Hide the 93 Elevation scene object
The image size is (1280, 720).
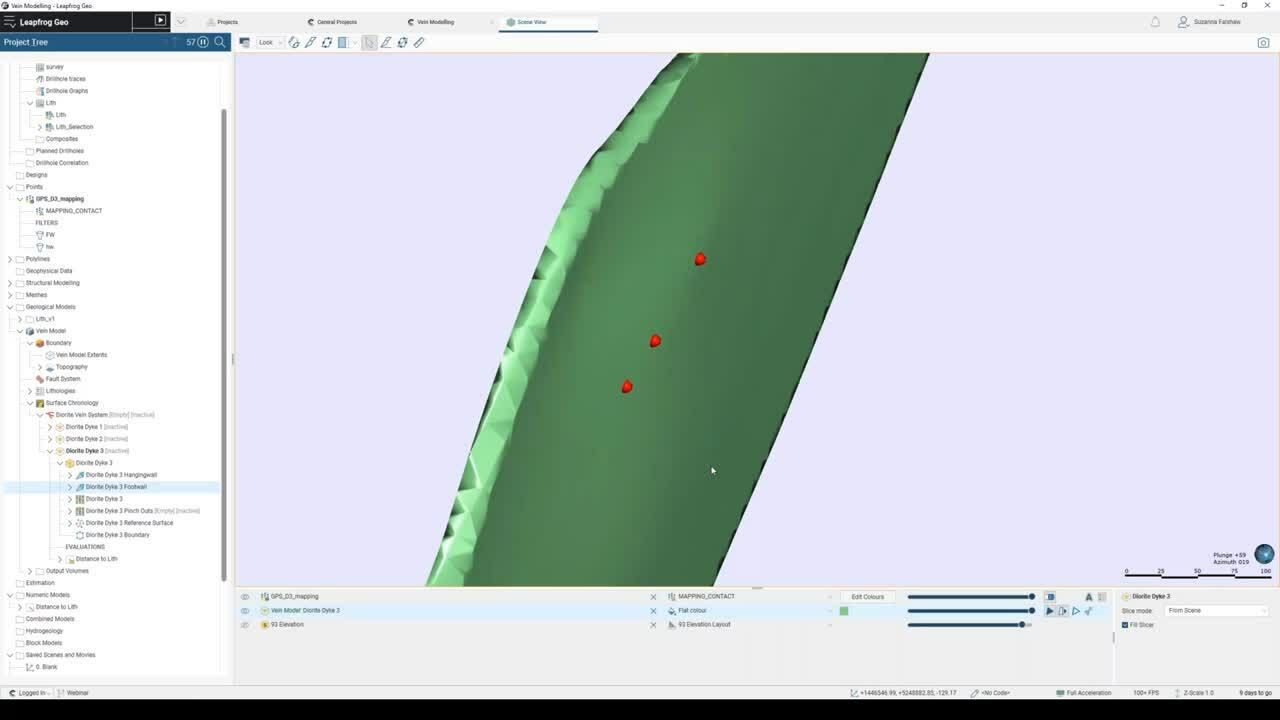point(245,625)
